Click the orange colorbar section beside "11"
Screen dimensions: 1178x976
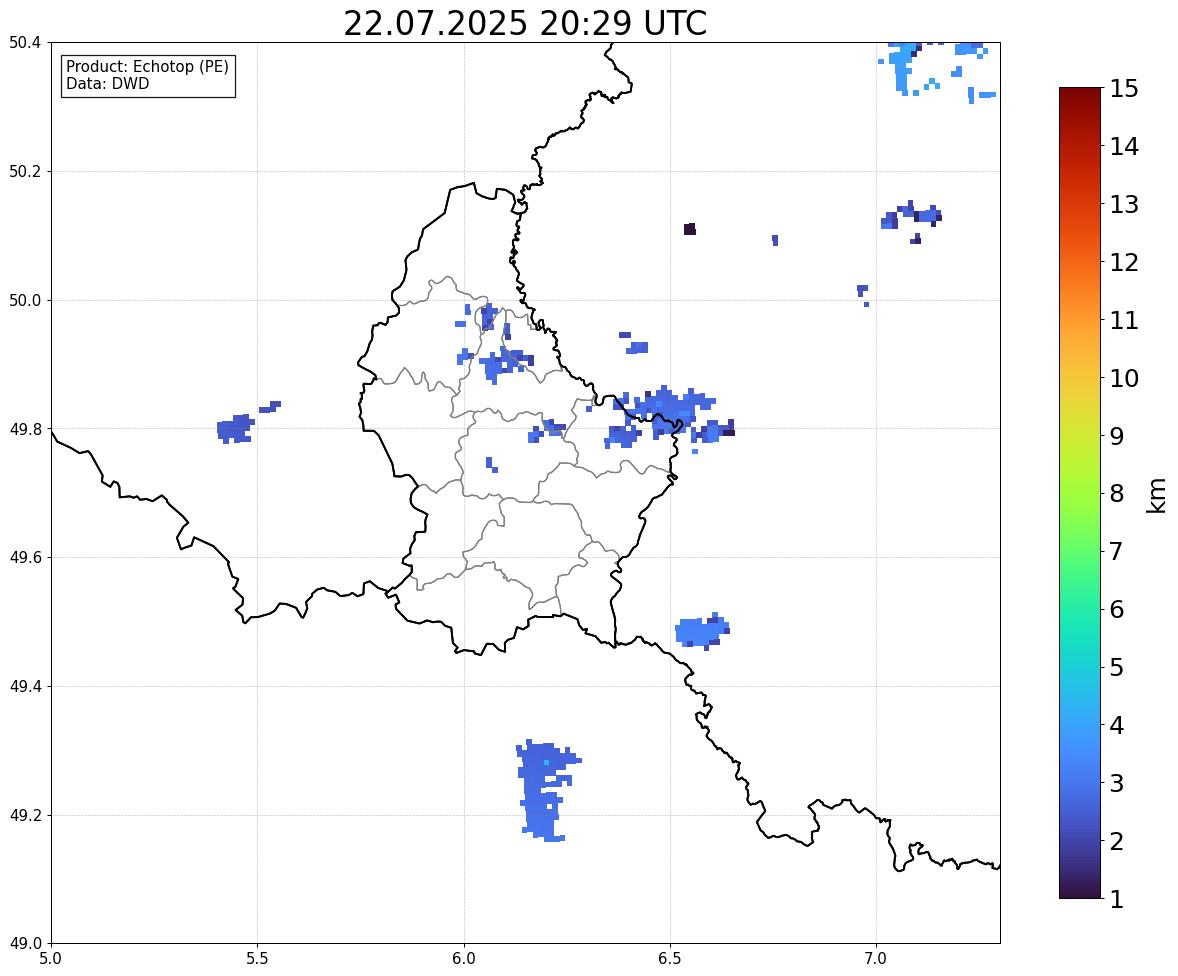(1080, 320)
